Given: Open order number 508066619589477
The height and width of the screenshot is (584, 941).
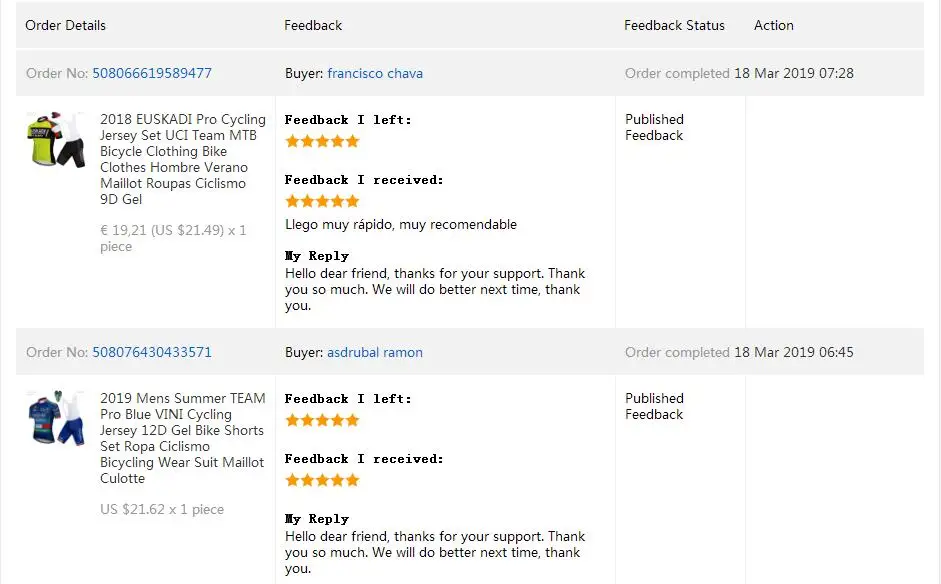Looking at the screenshot, I should (x=152, y=73).
